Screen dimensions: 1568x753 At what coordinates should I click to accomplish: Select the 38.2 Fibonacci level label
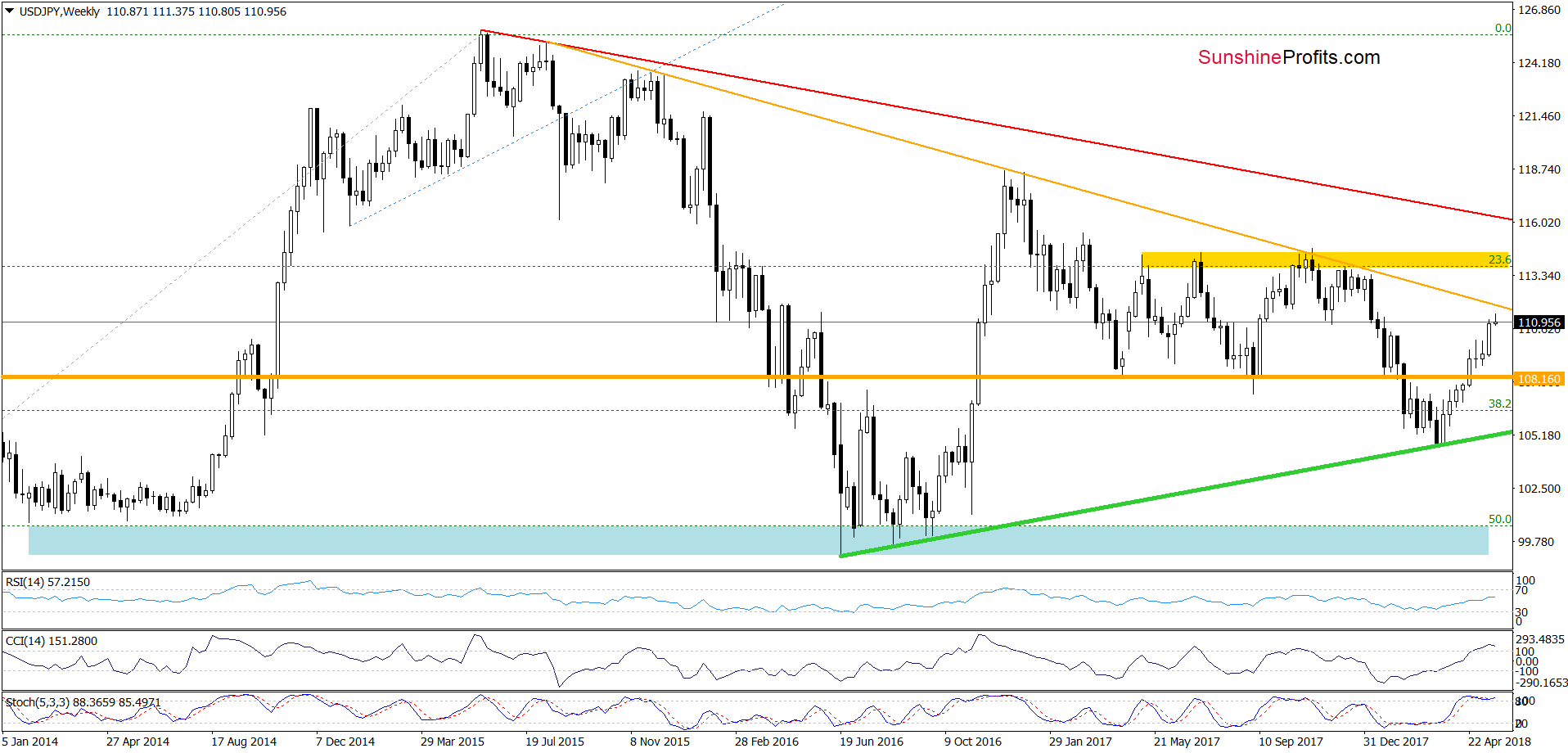1499,404
